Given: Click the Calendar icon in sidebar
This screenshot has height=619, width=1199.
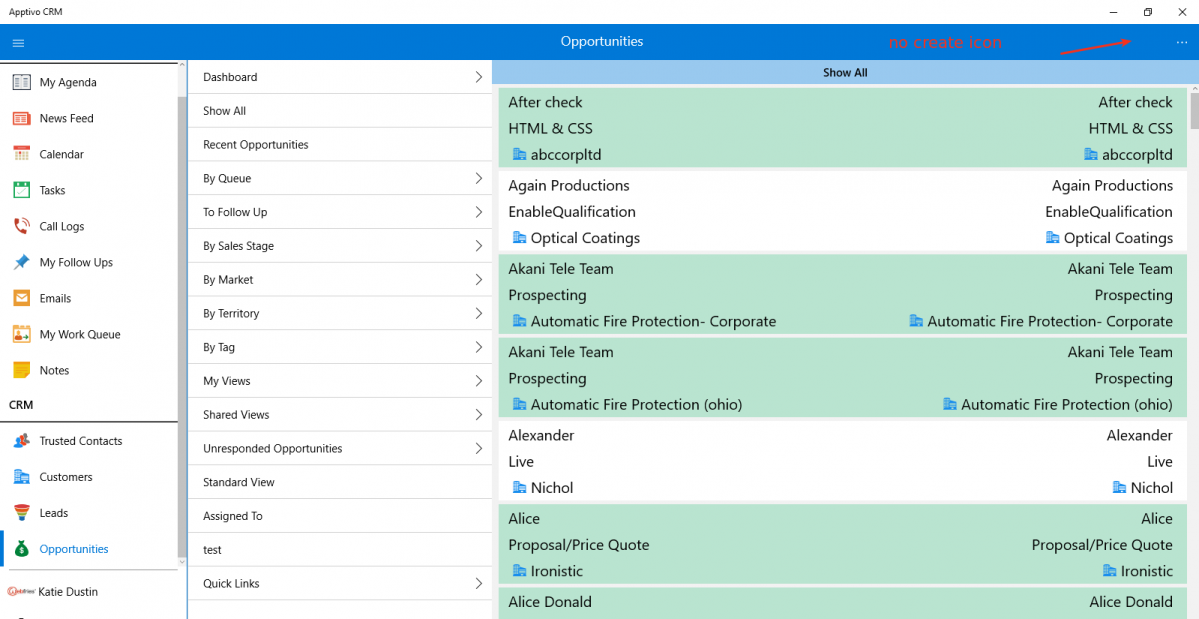Looking at the screenshot, I should [21, 154].
